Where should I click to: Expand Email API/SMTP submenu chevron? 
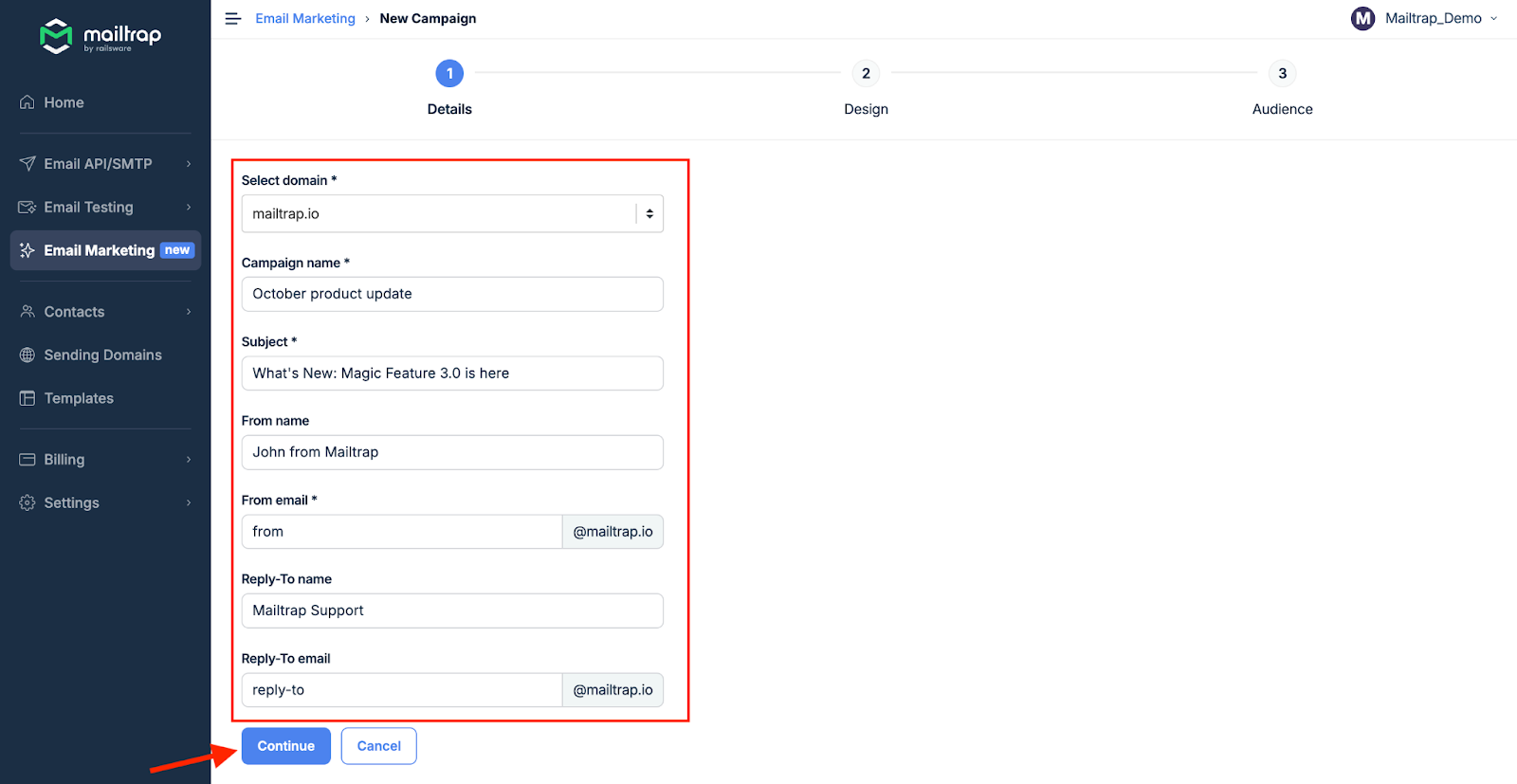coord(189,164)
